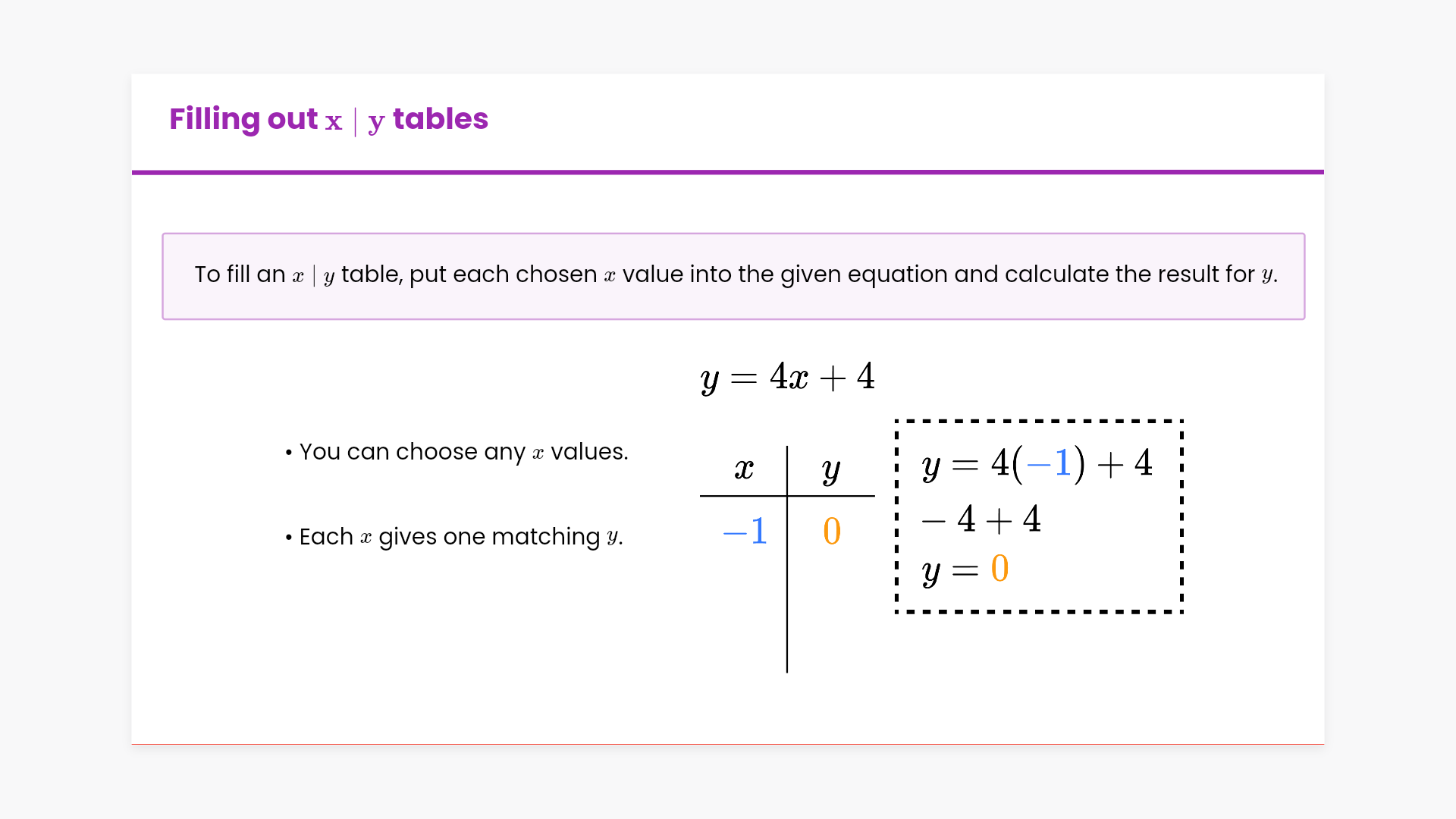
Task: Click the step "−4 + 4" in dashed box
Action: point(981,520)
